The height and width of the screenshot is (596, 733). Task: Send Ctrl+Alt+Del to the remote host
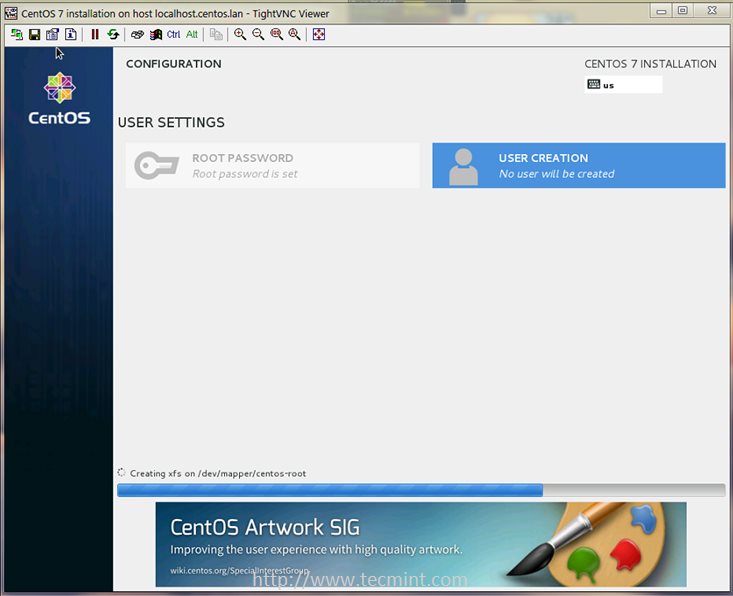click(x=137, y=34)
